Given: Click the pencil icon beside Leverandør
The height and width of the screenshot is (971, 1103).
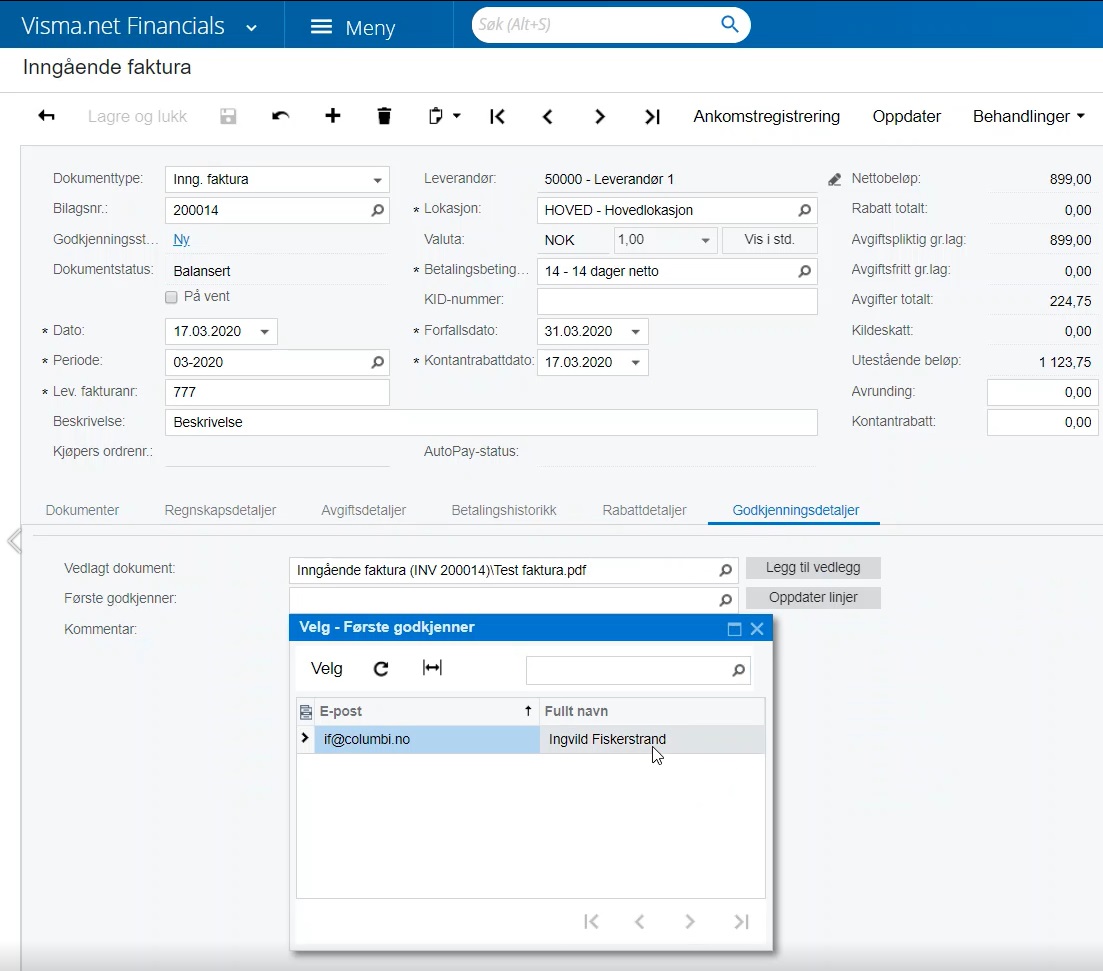Looking at the screenshot, I should click(834, 180).
